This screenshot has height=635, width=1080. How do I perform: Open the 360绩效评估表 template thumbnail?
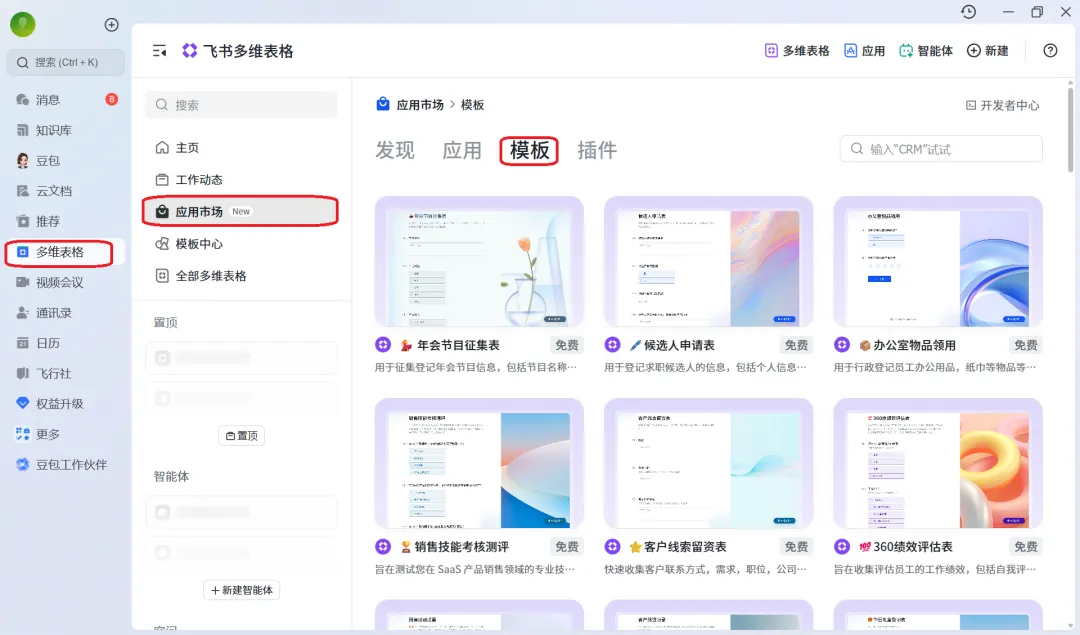pyautogui.click(x=938, y=464)
